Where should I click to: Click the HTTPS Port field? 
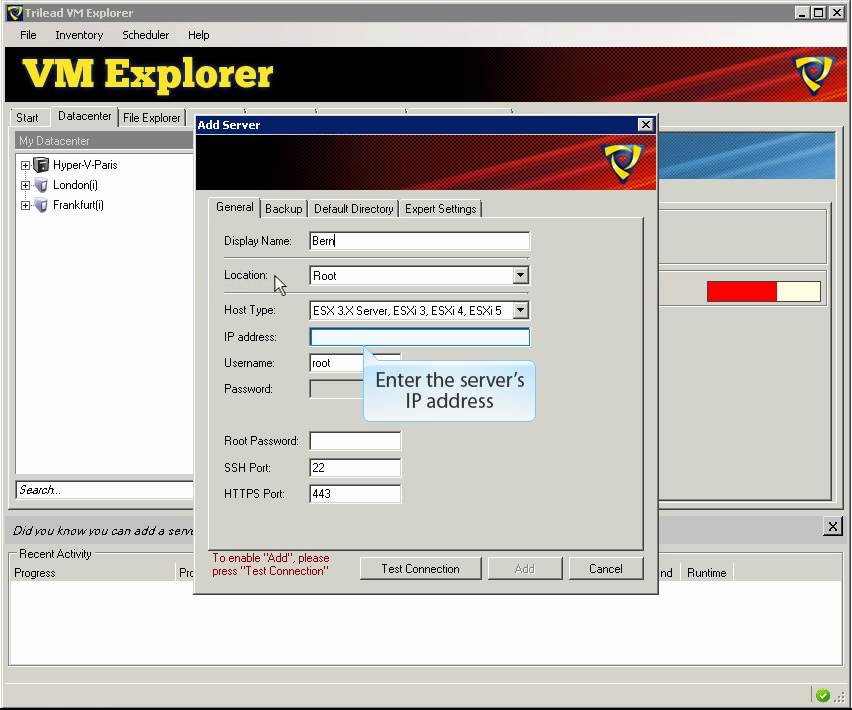point(355,494)
